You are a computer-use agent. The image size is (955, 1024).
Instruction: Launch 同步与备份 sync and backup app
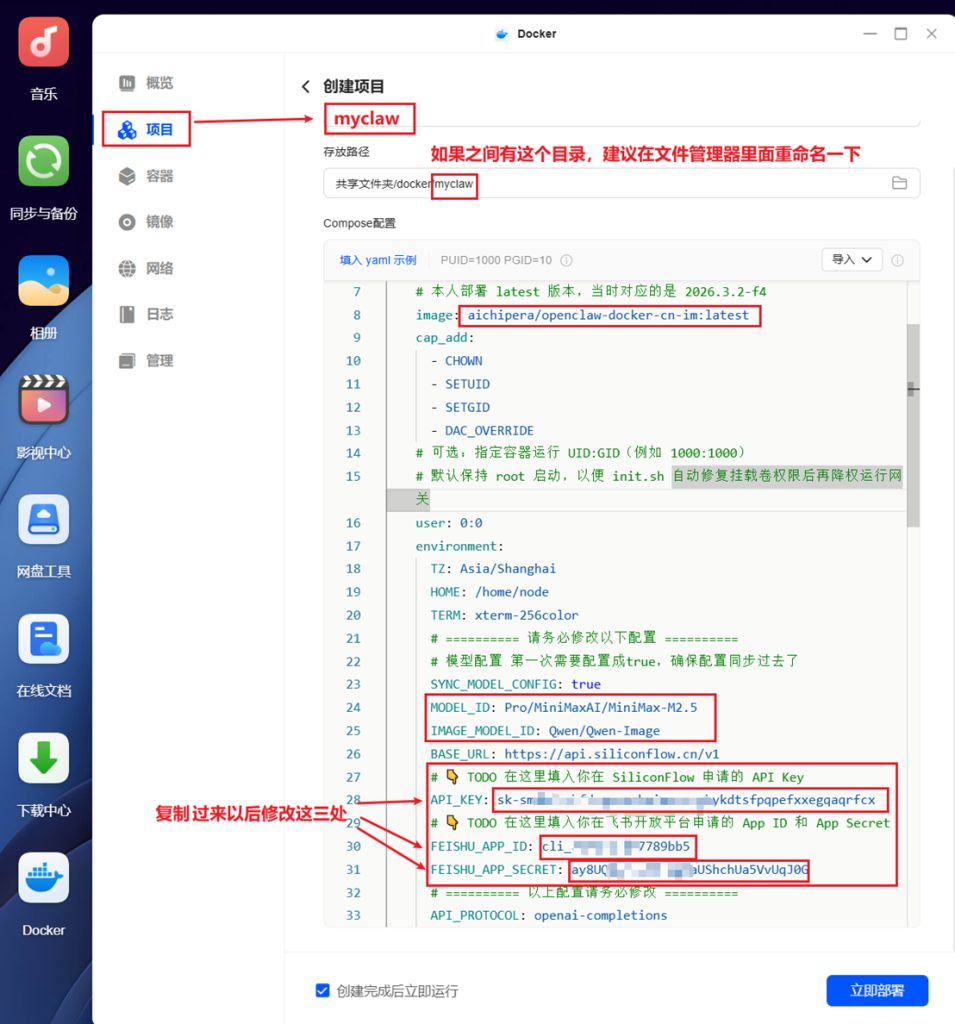(x=44, y=161)
